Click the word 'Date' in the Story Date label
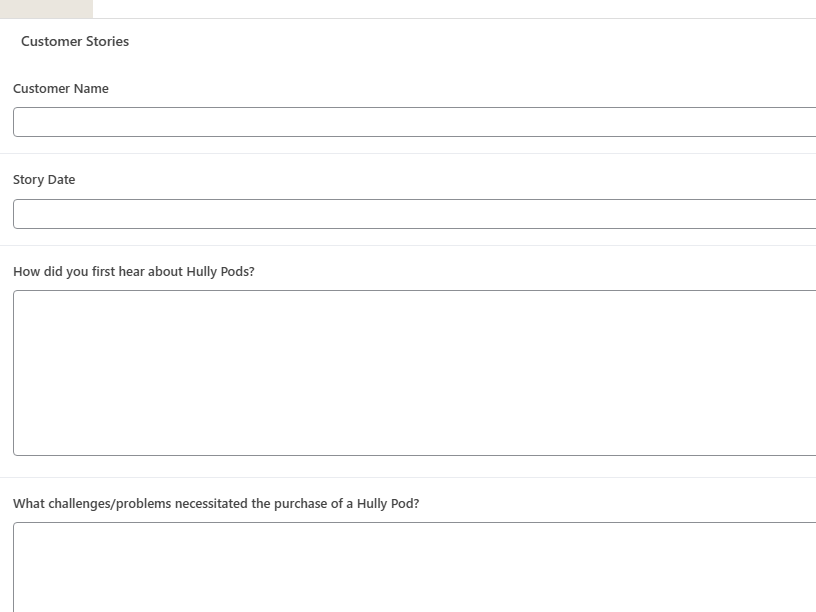Image resolution: width=816 pixels, height=612 pixels. [61, 180]
